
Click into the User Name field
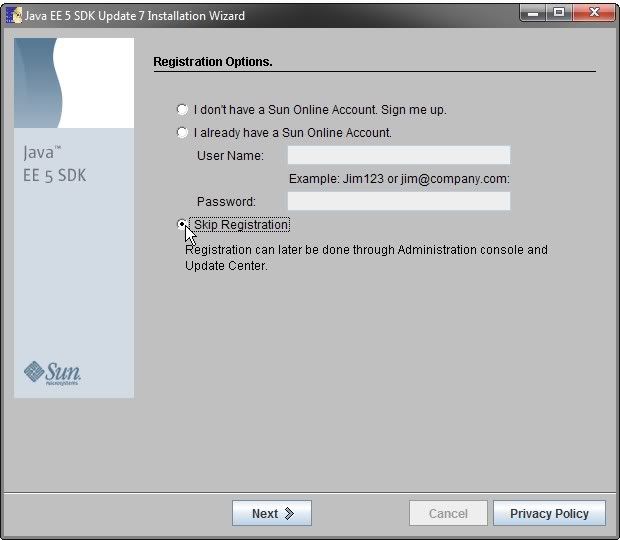[x=398, y=155]
